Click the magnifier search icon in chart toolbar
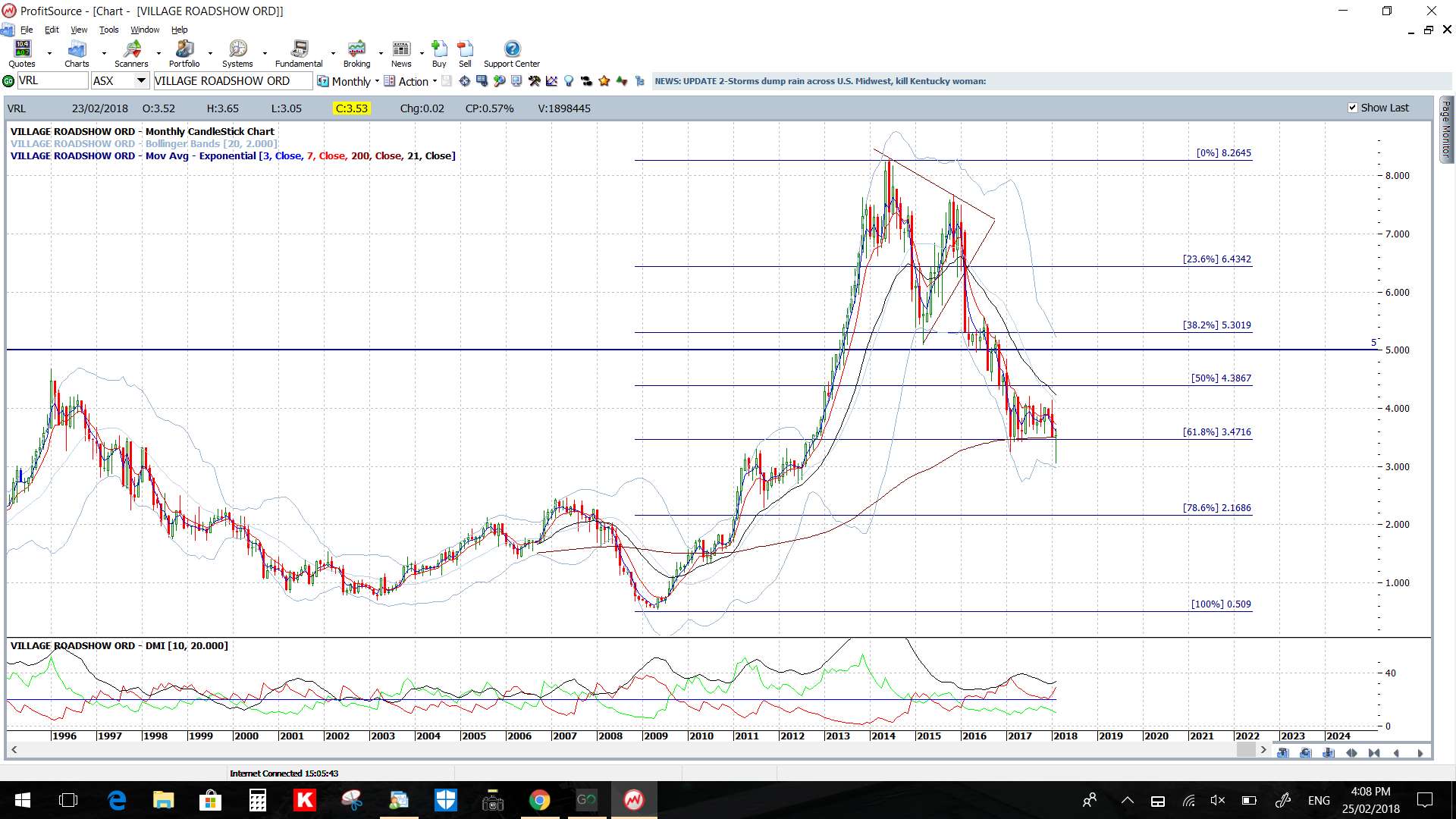Image resolution: width=1456 pixels, height=819 pixels. 499,81
